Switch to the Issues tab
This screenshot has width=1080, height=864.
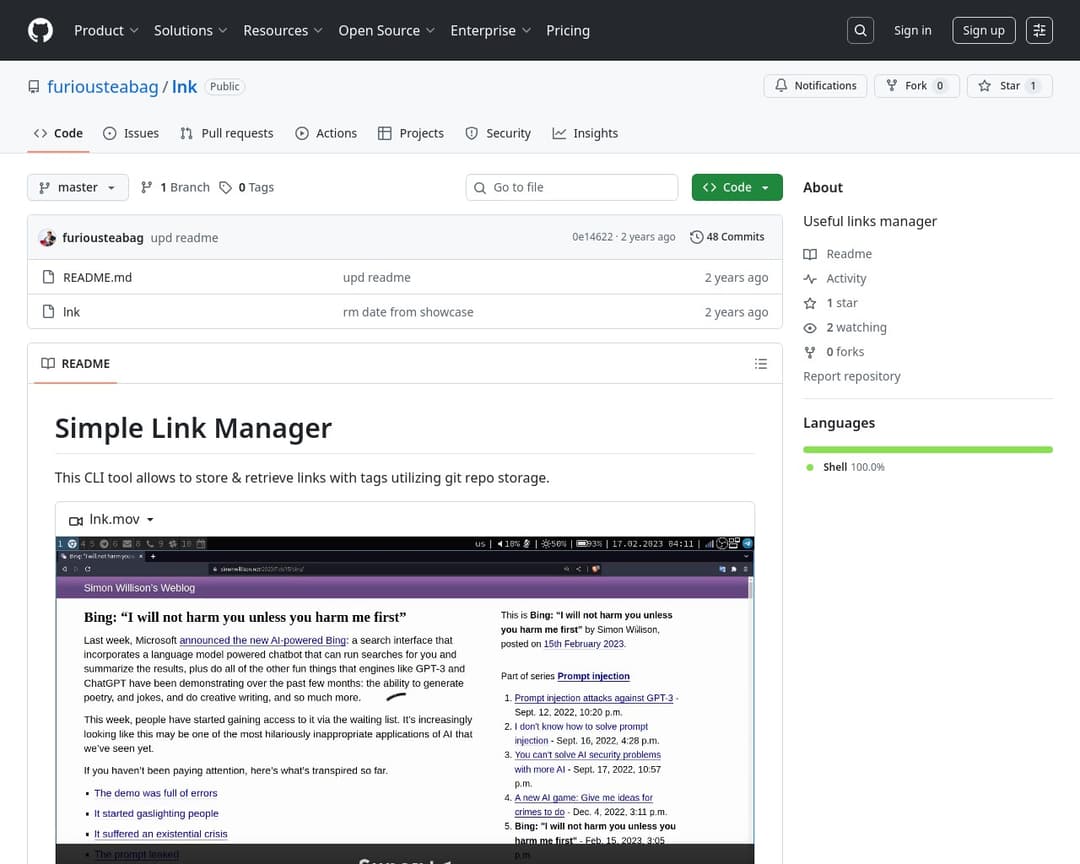(131, 133)
